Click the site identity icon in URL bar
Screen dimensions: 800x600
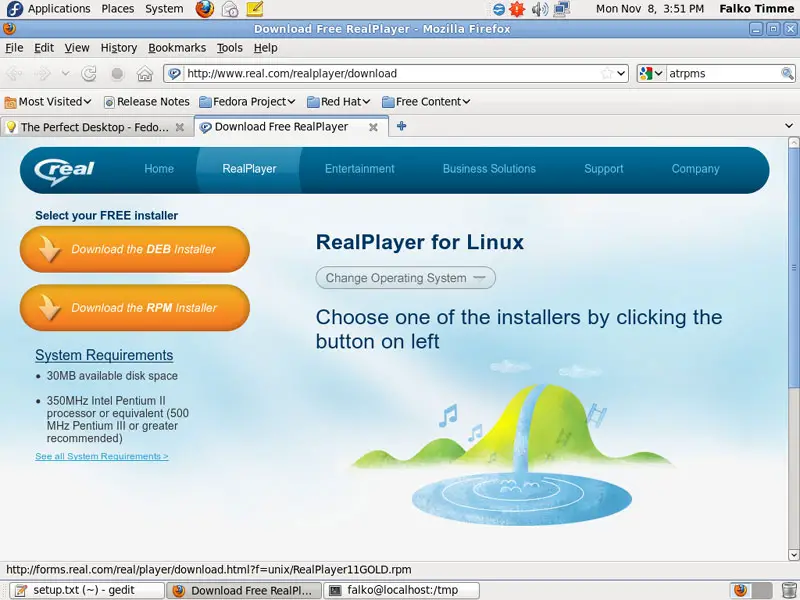pyautogui.click(x=174, y=73)
